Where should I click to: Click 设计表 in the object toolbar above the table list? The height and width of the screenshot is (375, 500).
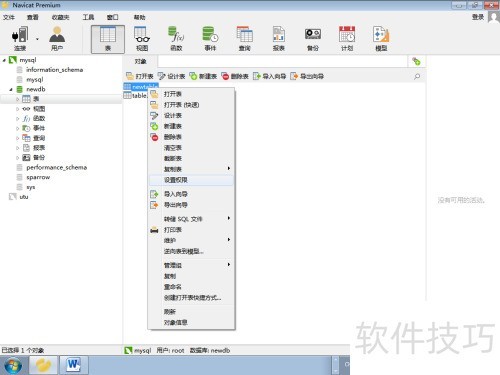[x=171, y=76]
